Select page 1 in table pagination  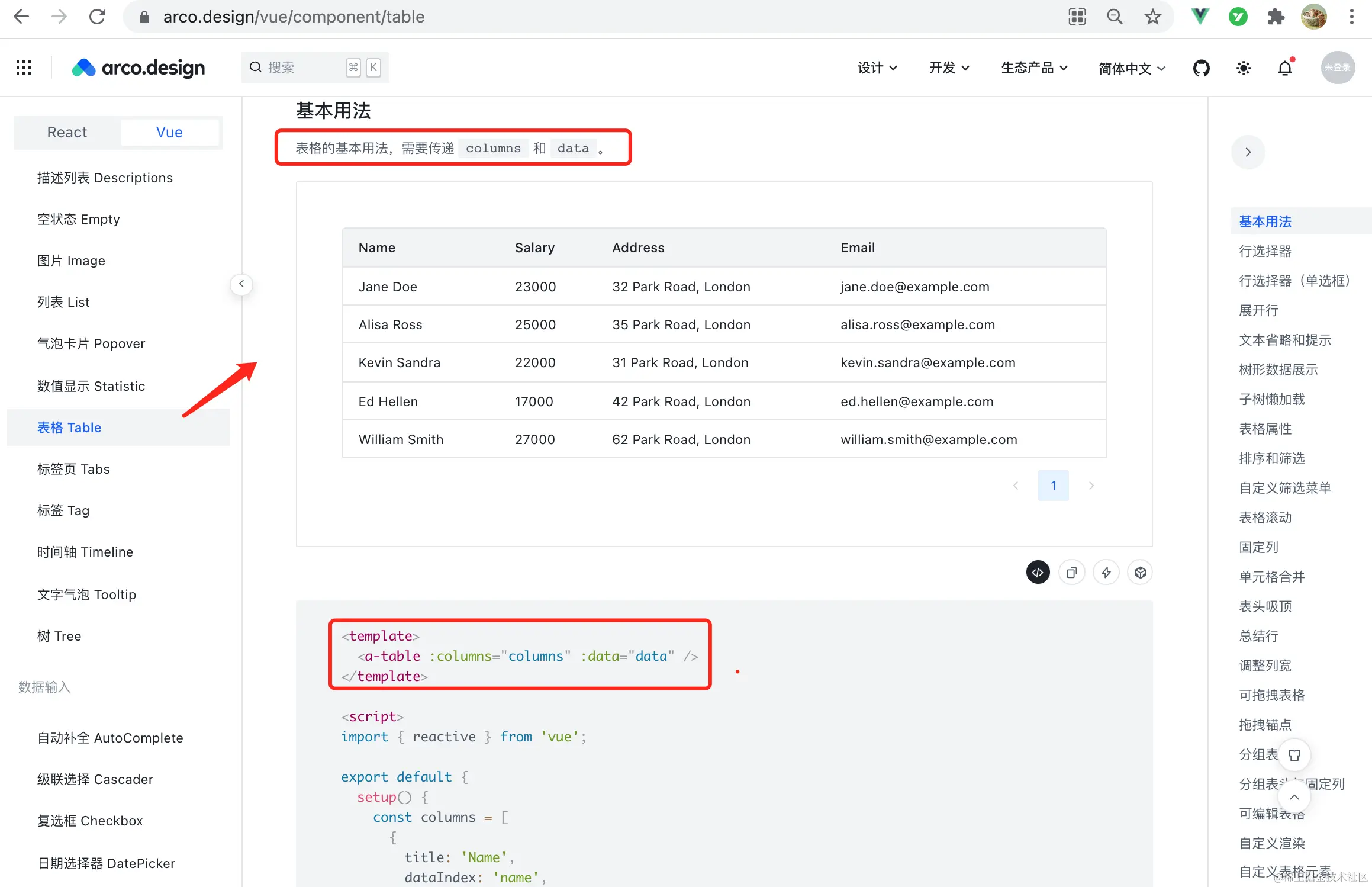1053,486
